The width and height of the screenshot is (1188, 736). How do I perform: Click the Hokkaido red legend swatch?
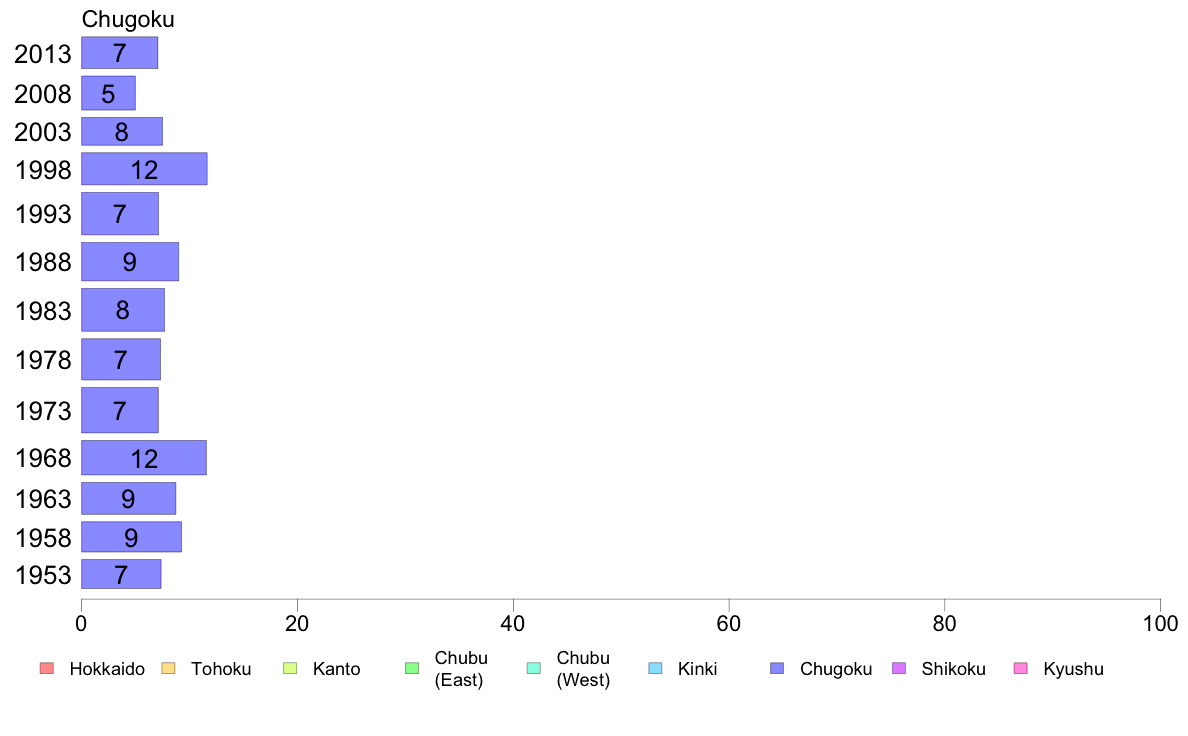click(47, 668)
